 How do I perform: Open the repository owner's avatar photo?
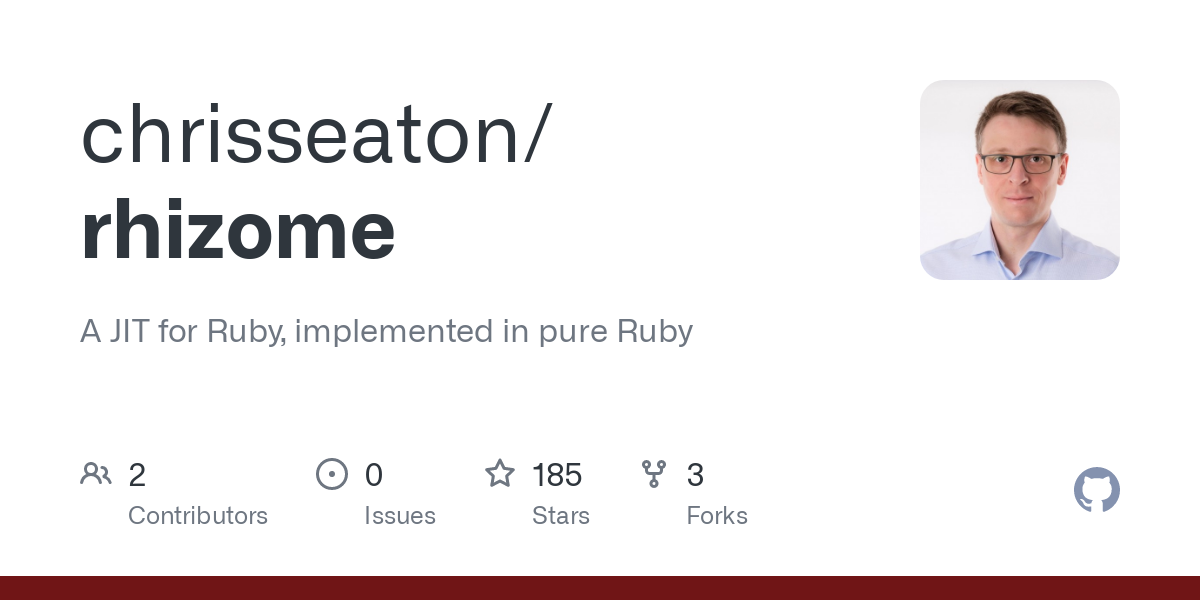(x=1019, y=180)
